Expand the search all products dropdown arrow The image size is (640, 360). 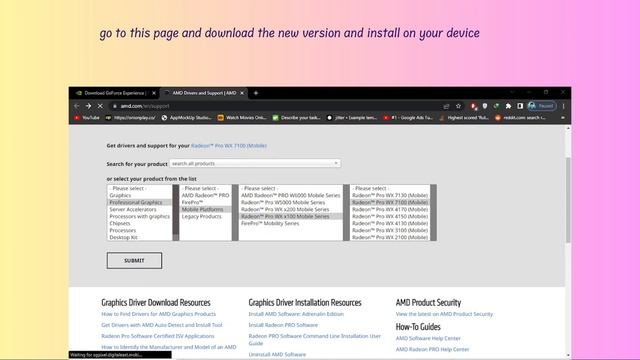point(336,163)
